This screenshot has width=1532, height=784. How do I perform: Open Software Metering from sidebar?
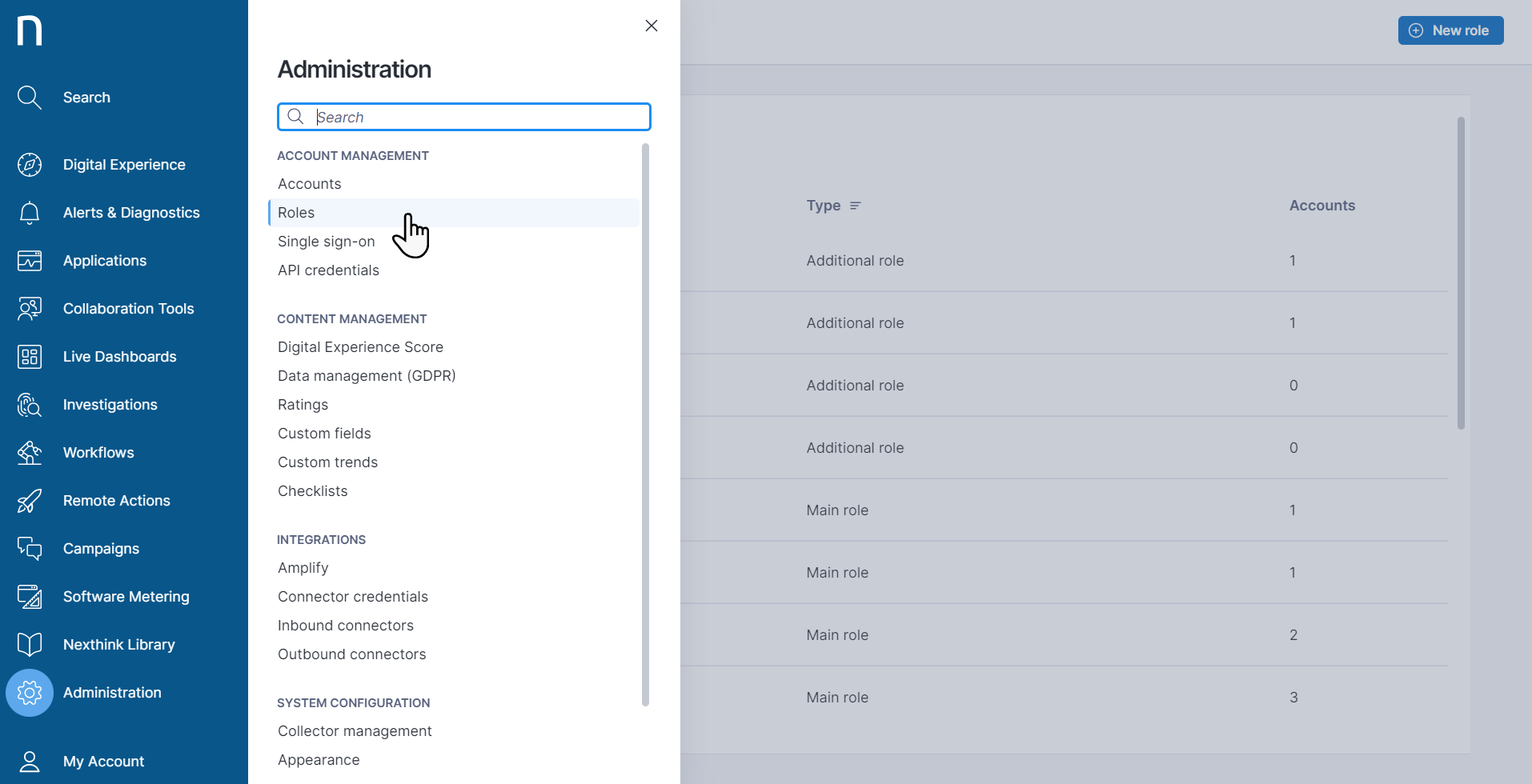126,596
